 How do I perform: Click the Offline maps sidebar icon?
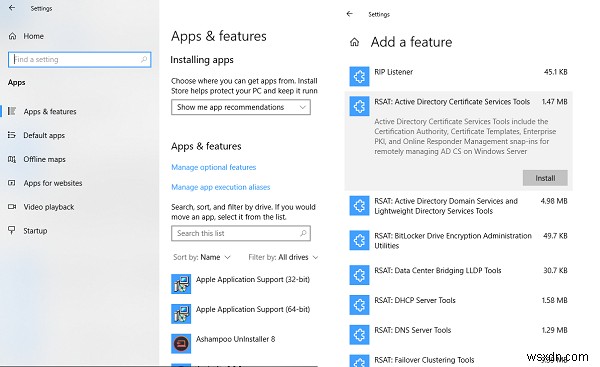(x=12, y=159)
